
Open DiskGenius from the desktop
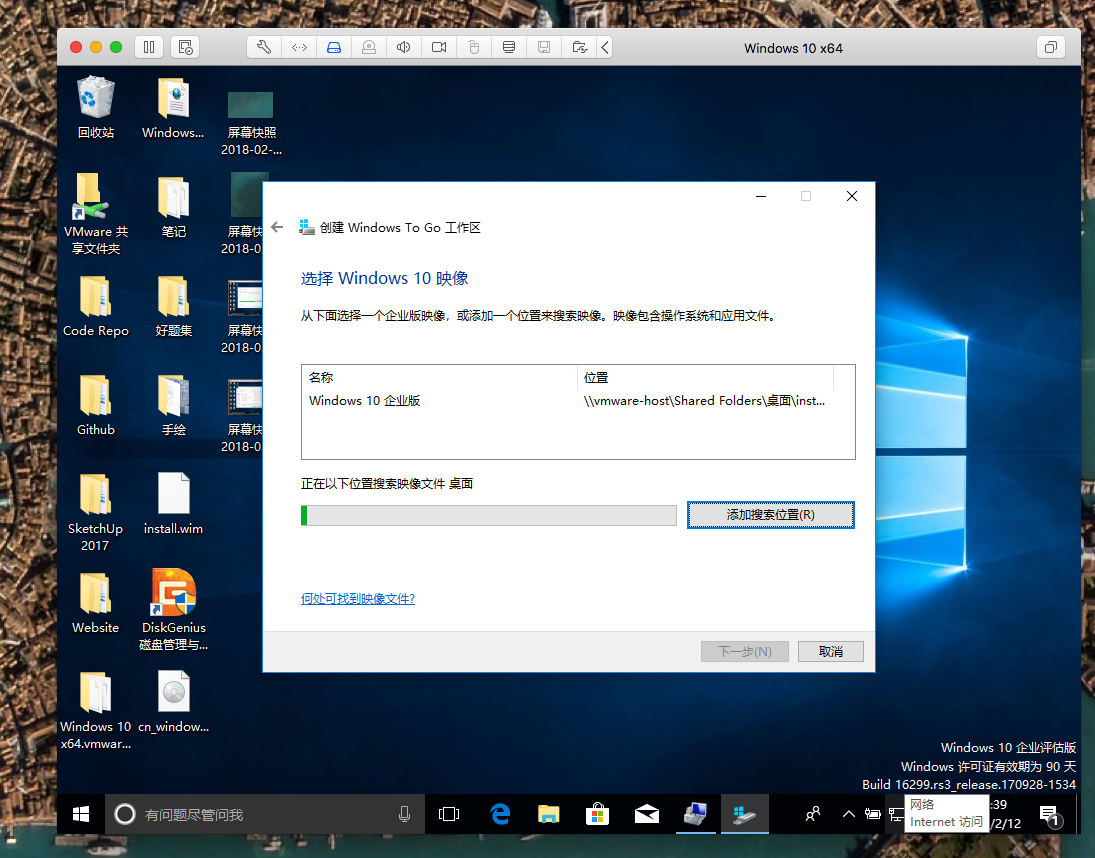[x=172, y=593]
